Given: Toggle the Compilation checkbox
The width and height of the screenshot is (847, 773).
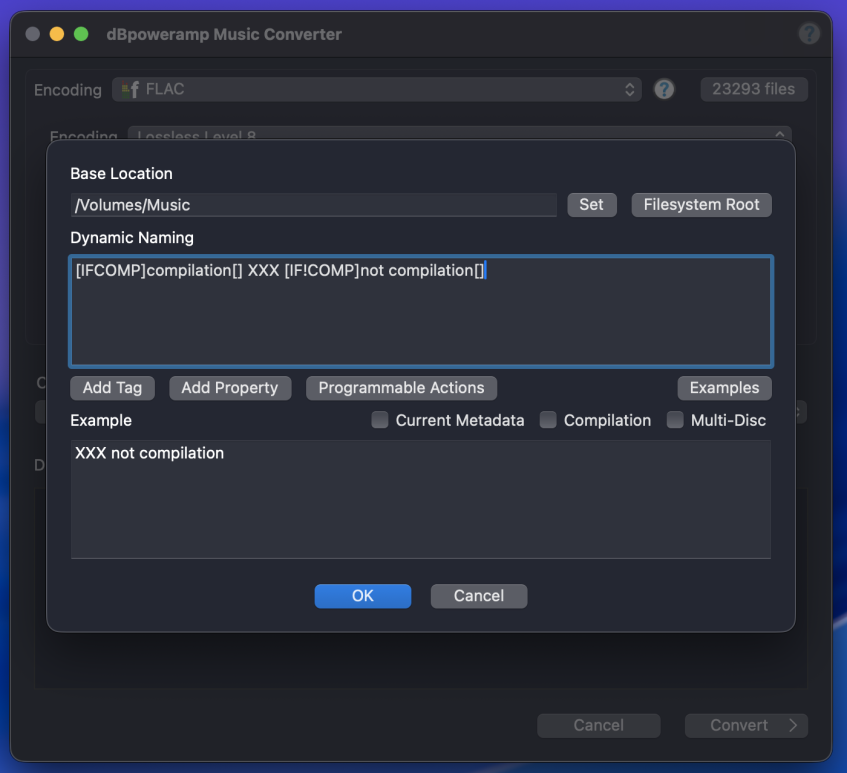Looking at the screenshot, I should (x=548, y=420).
